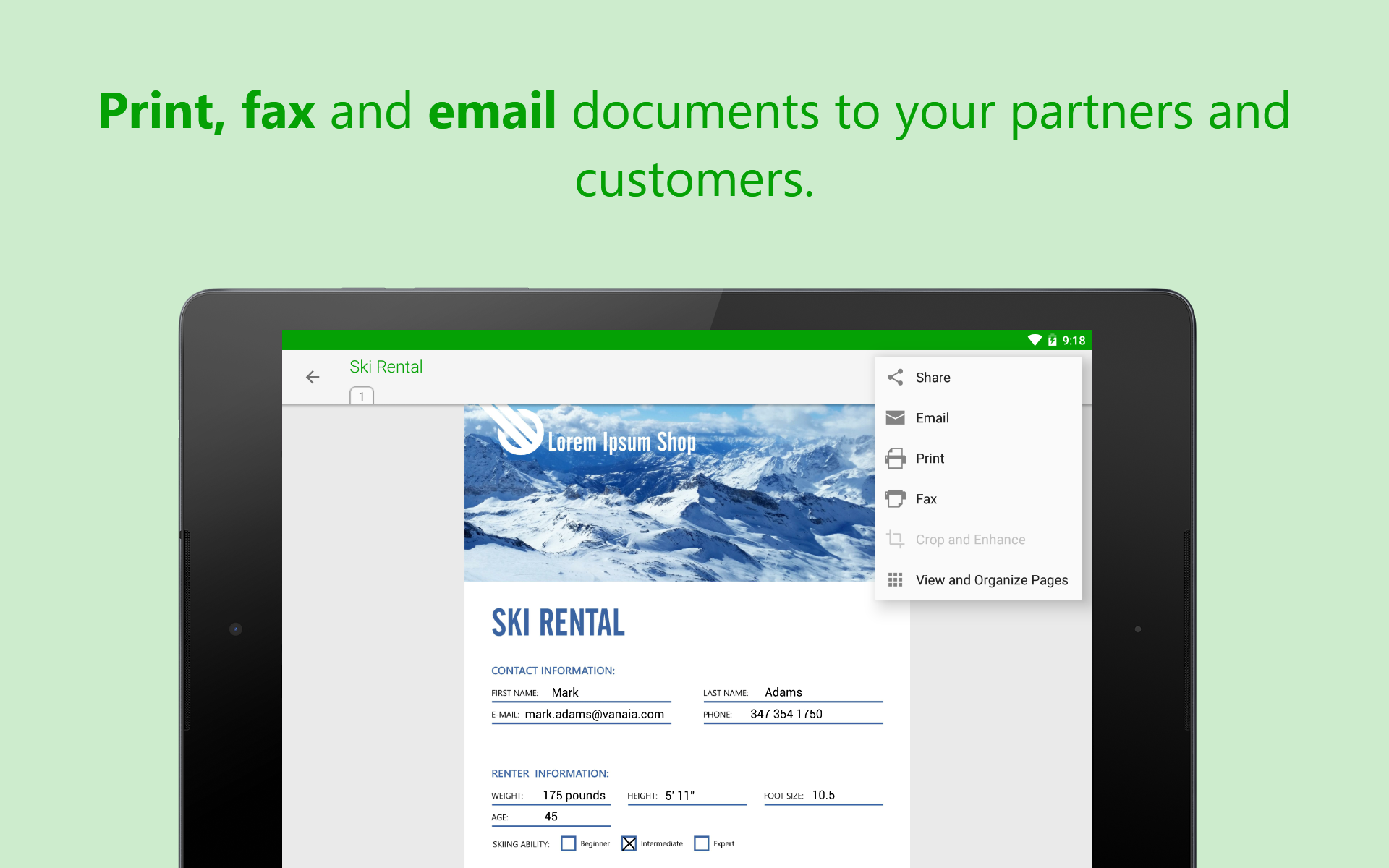The width and height of the screenshot is (1389, 868).
Task: Click the Print printer icon
Action: [x=895, y=458]
